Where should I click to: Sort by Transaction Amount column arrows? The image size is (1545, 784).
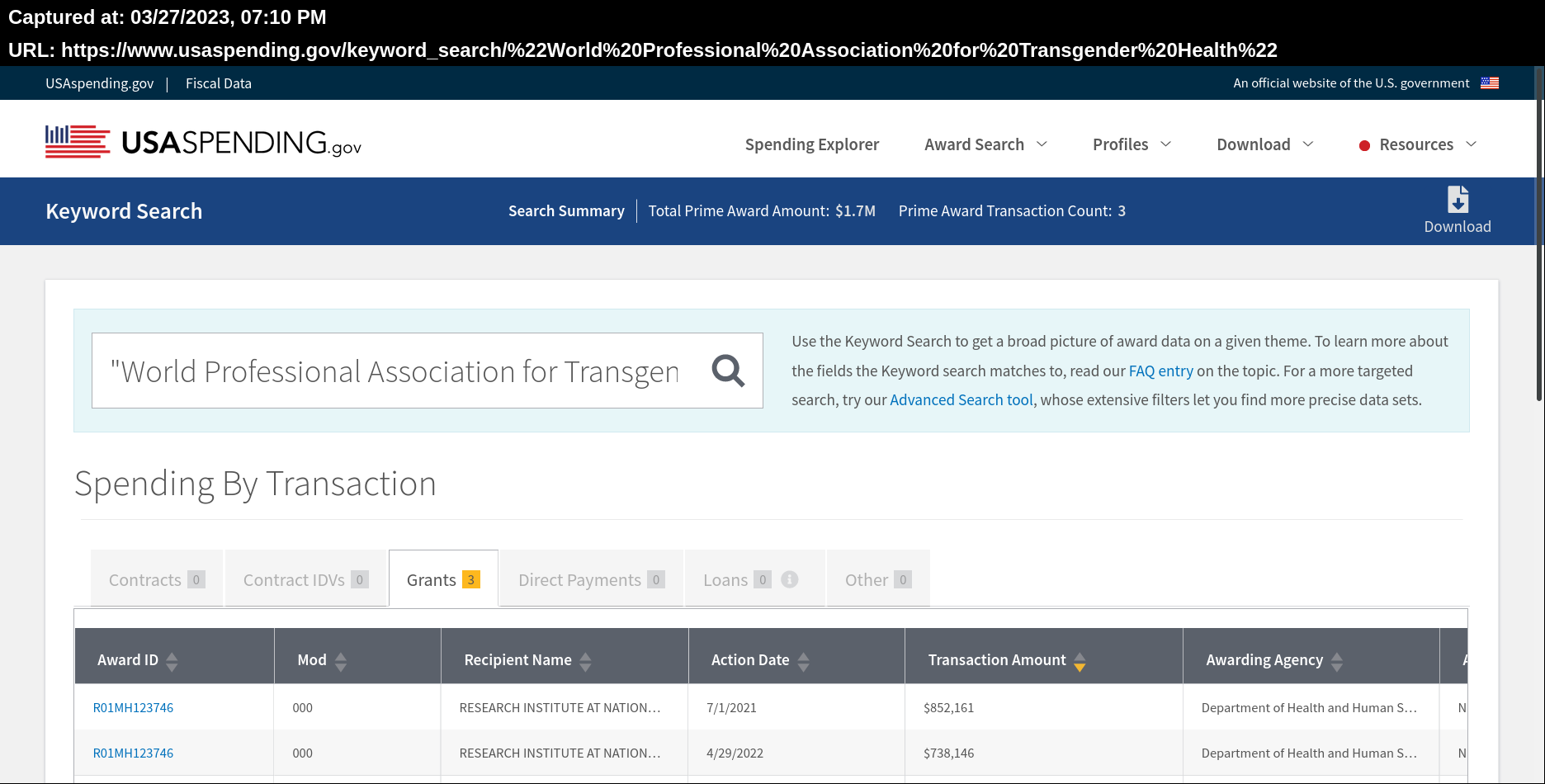point(1080,661)
